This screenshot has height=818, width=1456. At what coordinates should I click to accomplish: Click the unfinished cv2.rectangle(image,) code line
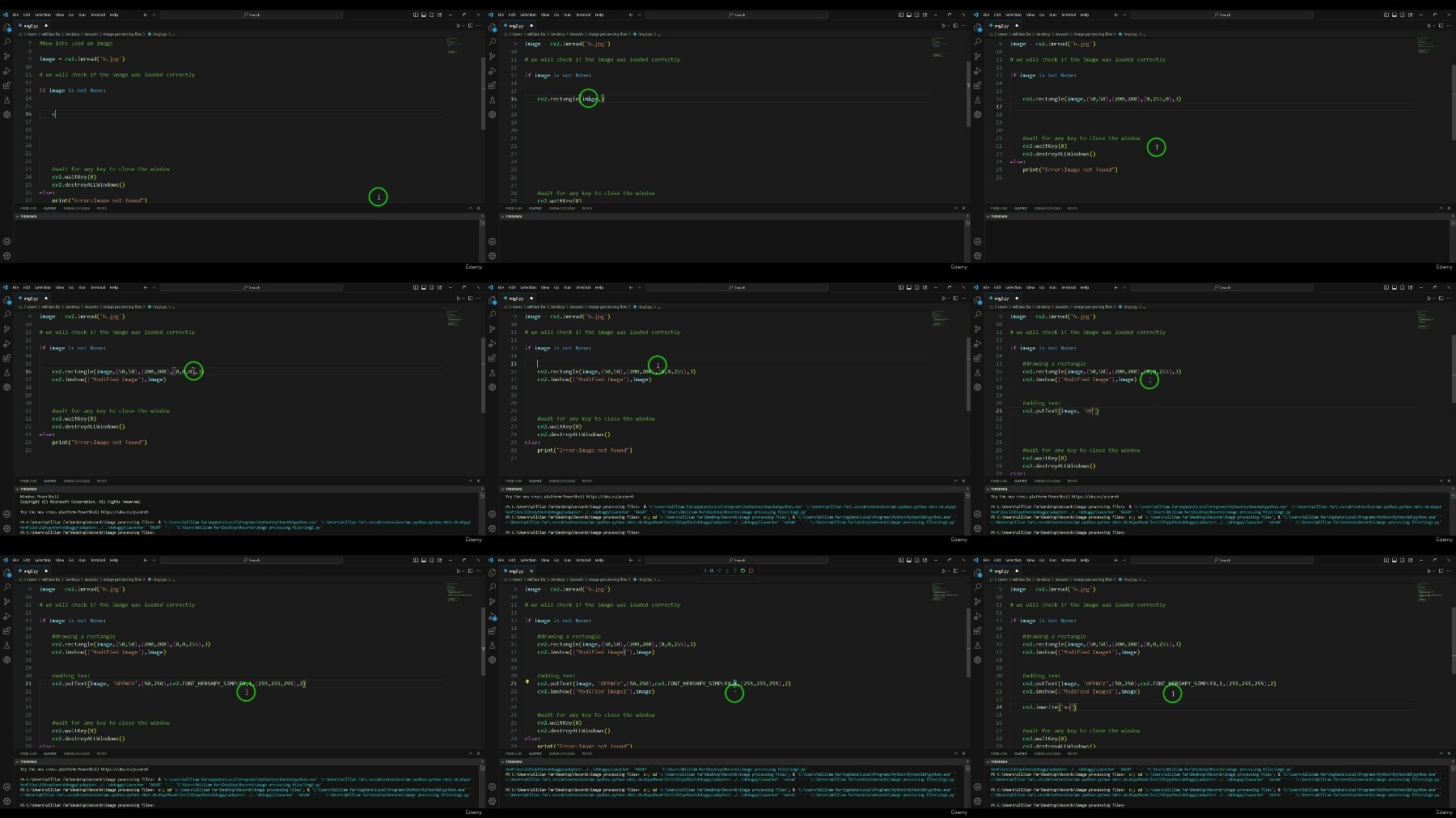(x=570, y=99)
